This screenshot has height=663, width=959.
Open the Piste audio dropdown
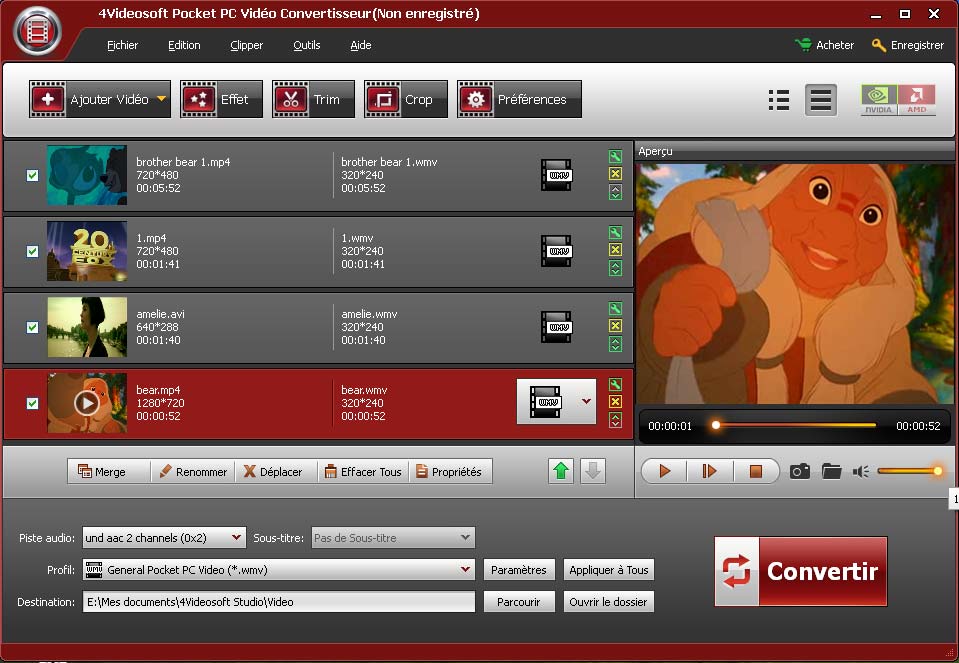[x=236, y=538]
